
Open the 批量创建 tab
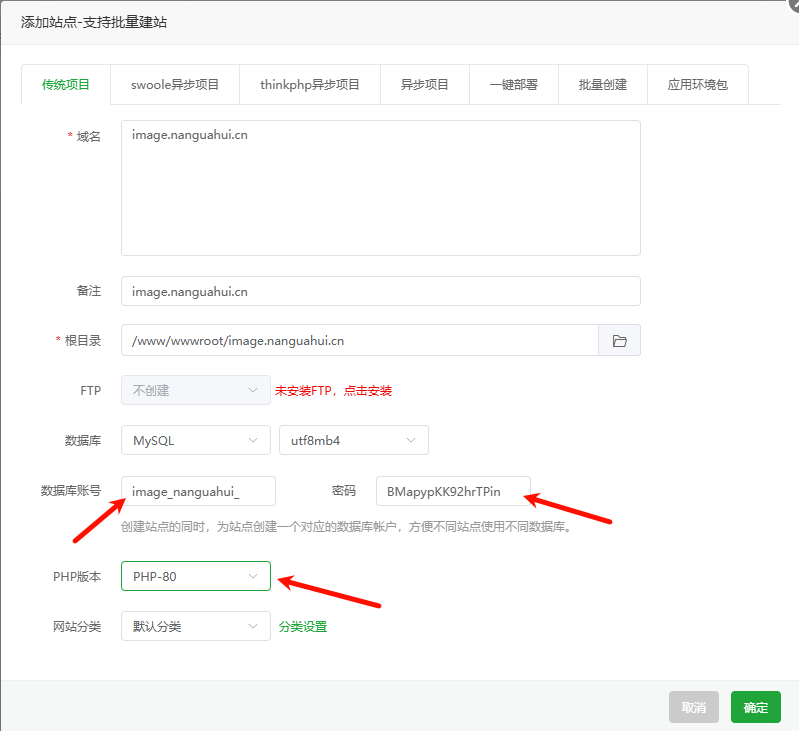pyautogui.click(x=602, y=85)
